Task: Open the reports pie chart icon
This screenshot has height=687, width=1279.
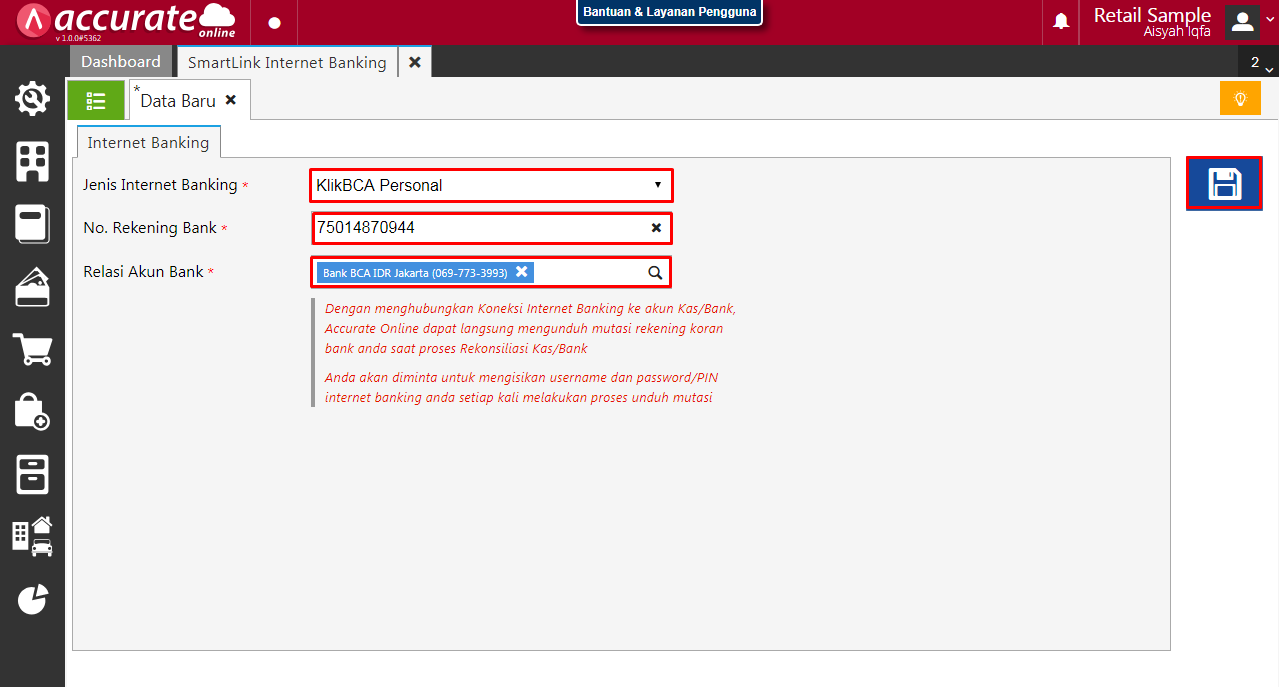Action: (32, 599)
